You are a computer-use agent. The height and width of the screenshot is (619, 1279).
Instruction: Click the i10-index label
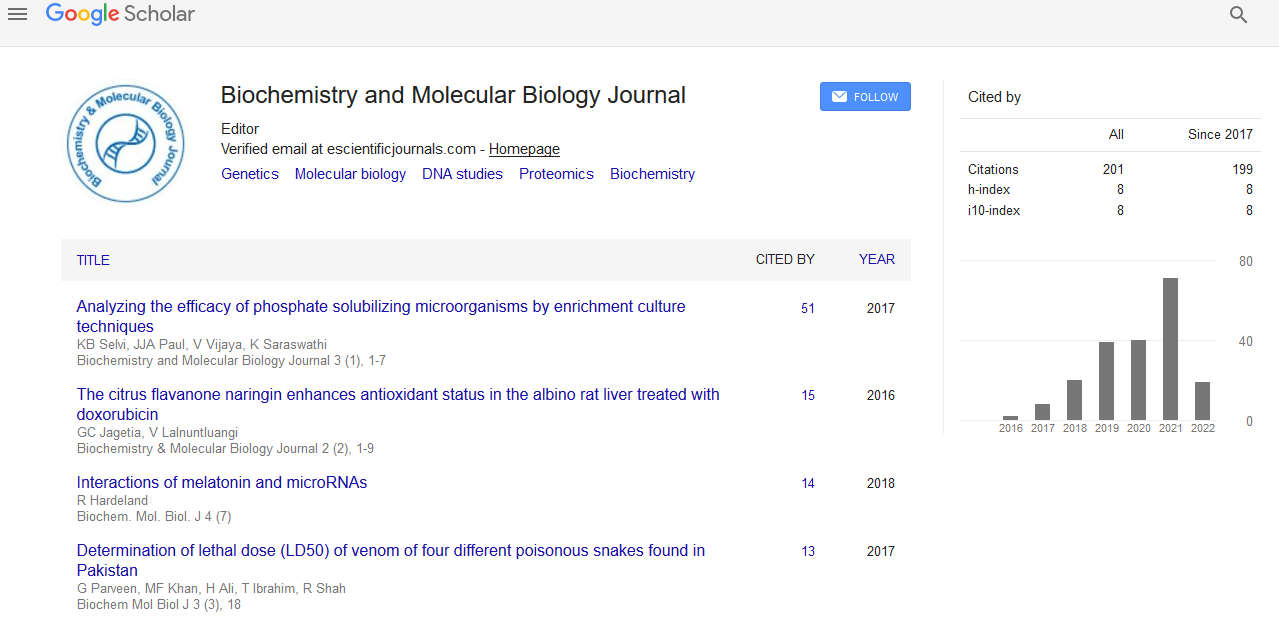pos(994,211)
